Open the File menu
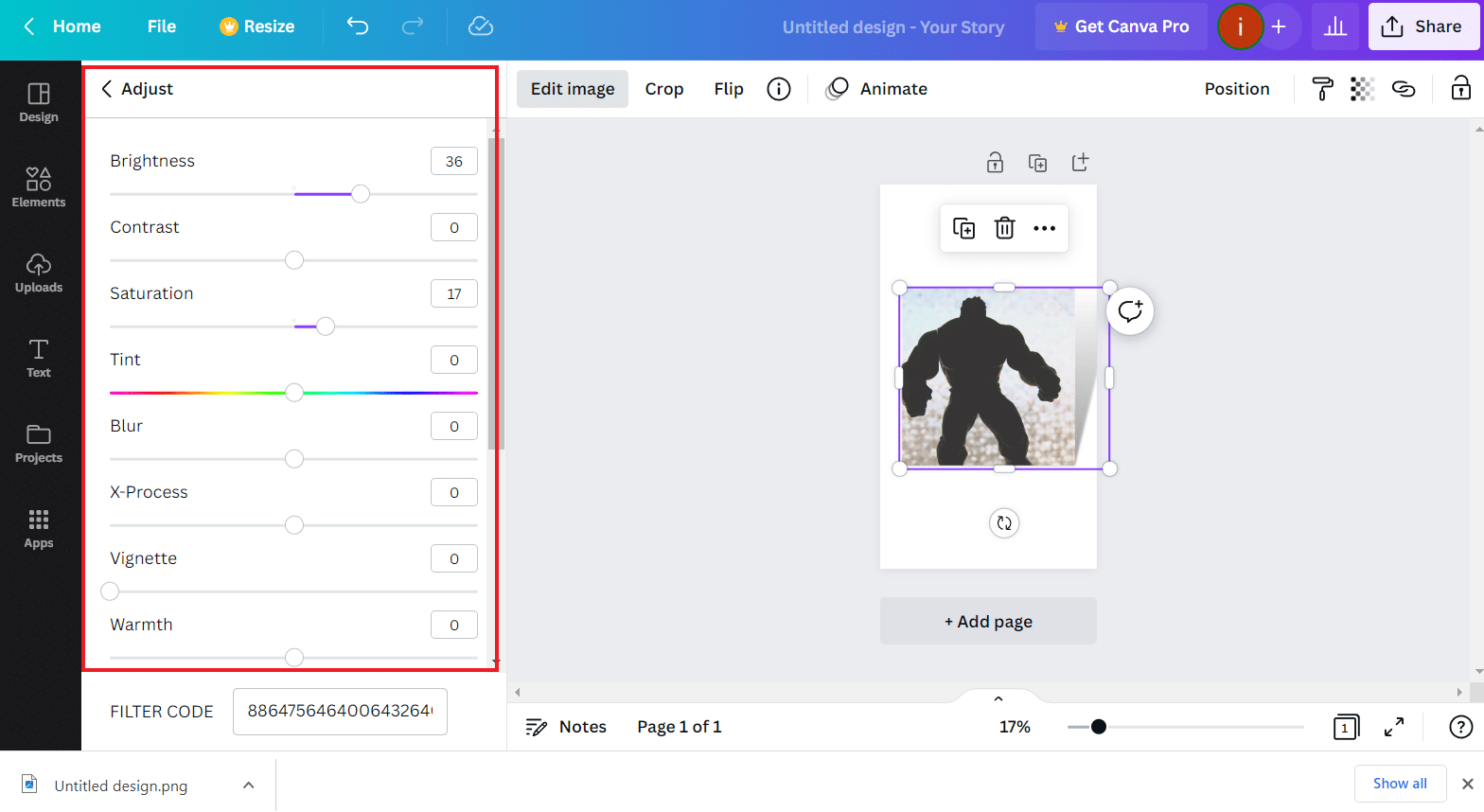 [x=162, y=26]
